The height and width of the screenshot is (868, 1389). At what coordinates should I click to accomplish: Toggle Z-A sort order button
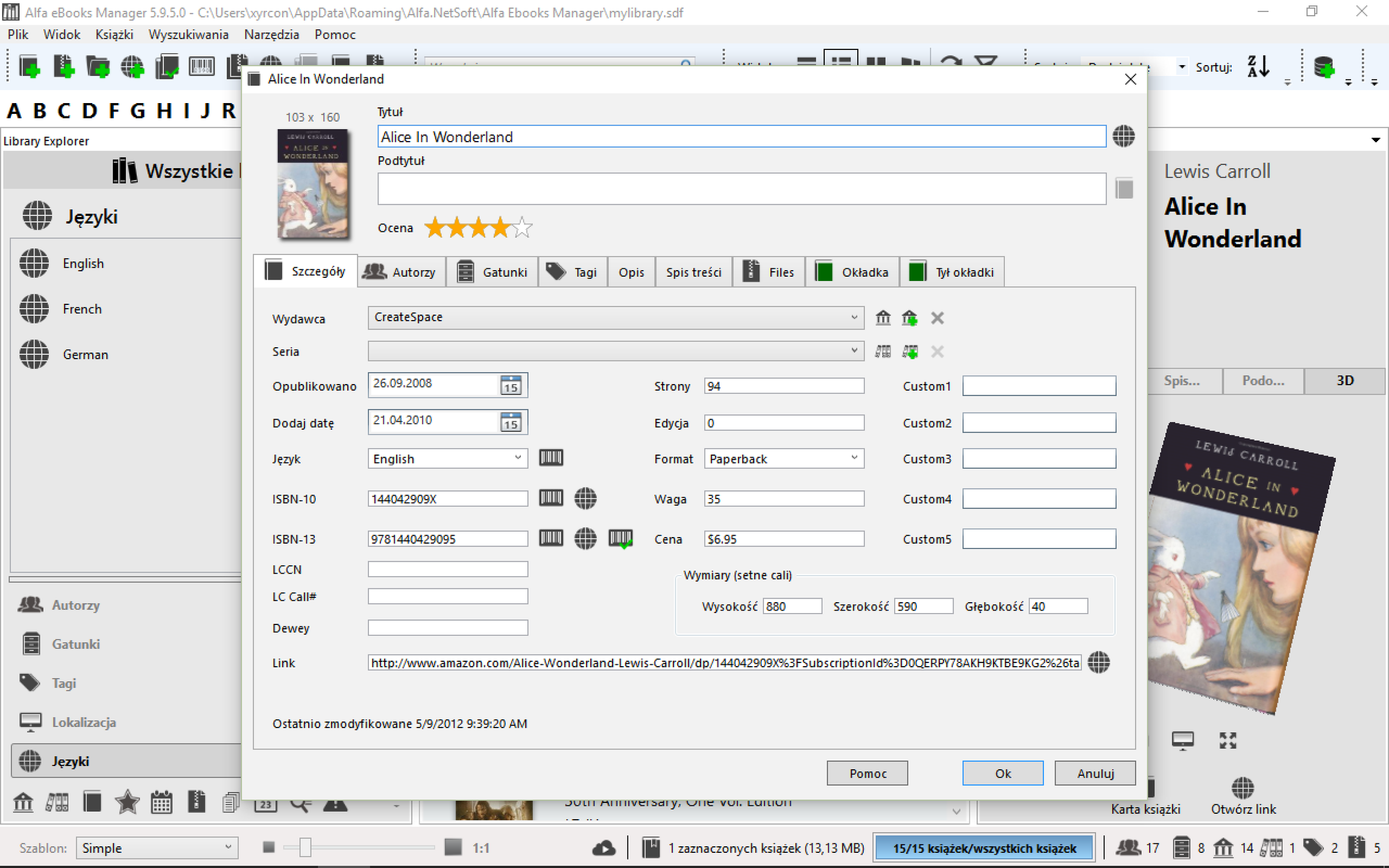(1258, 66)
